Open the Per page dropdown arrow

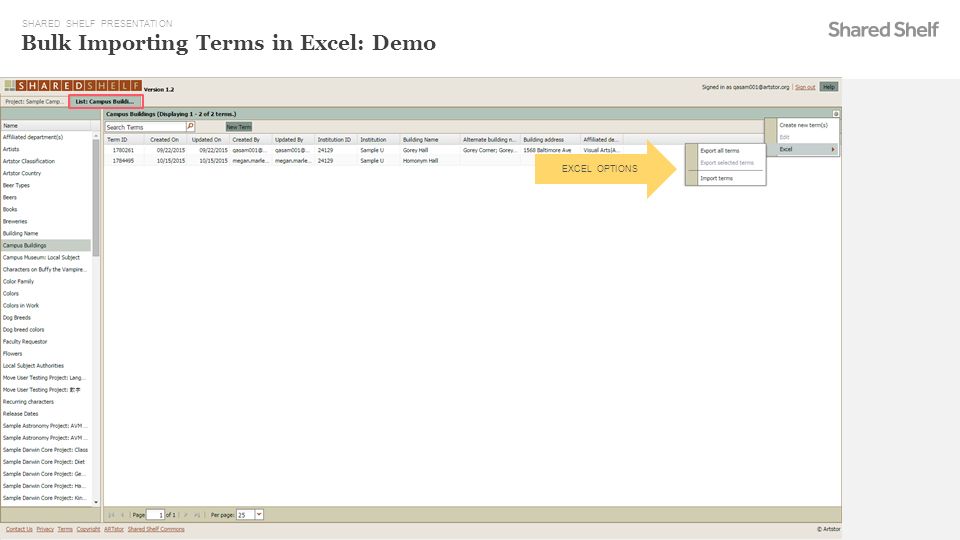tap(259, 514)
